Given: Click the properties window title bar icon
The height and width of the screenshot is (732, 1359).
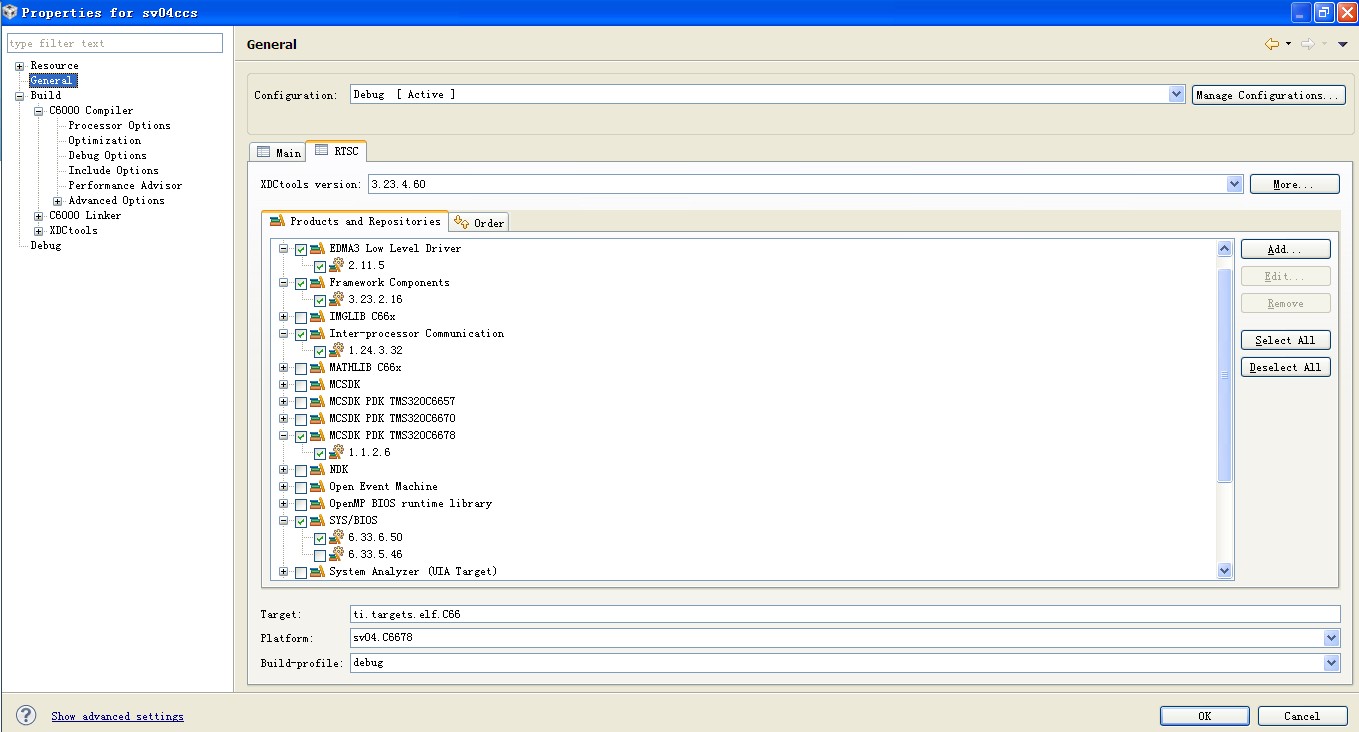Looking at the screenshot, I should (10, 12).
